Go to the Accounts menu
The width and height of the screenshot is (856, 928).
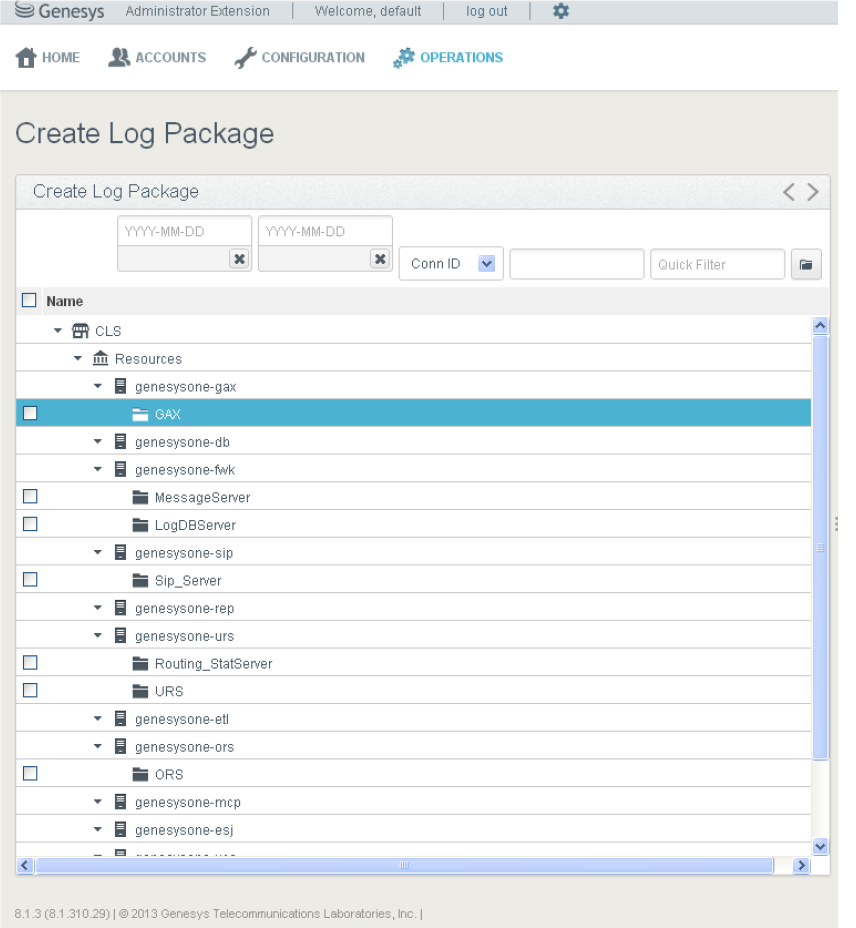tap(157, 58)
